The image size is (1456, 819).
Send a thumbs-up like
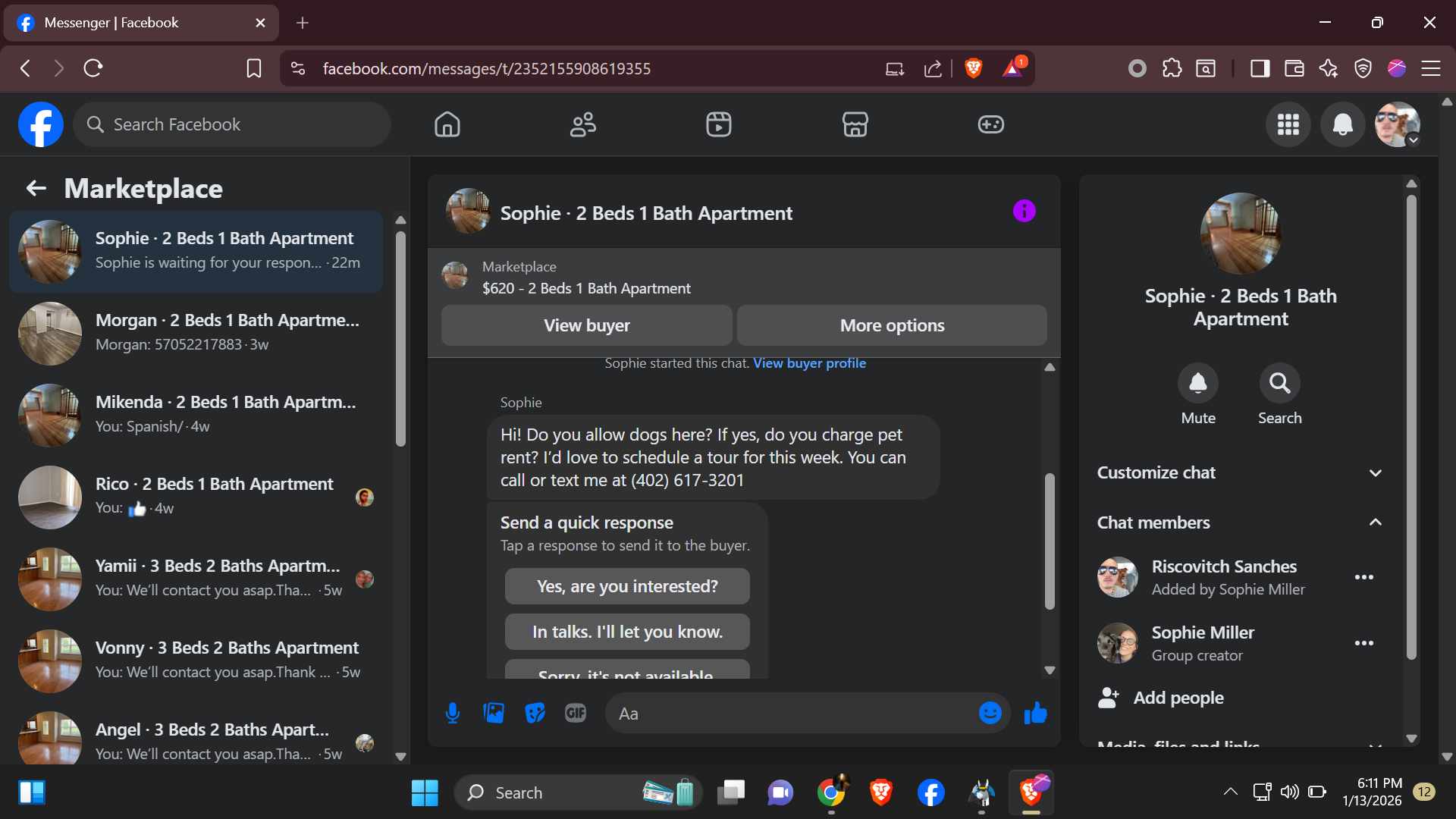(x=1035, y=713)
